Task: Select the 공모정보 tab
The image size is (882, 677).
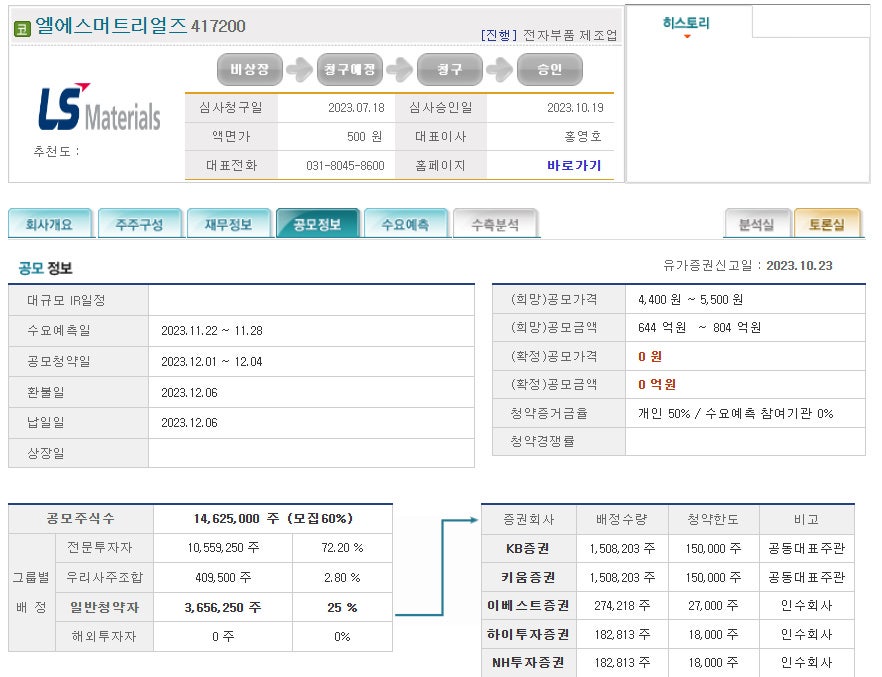Action: coord(317,224)
